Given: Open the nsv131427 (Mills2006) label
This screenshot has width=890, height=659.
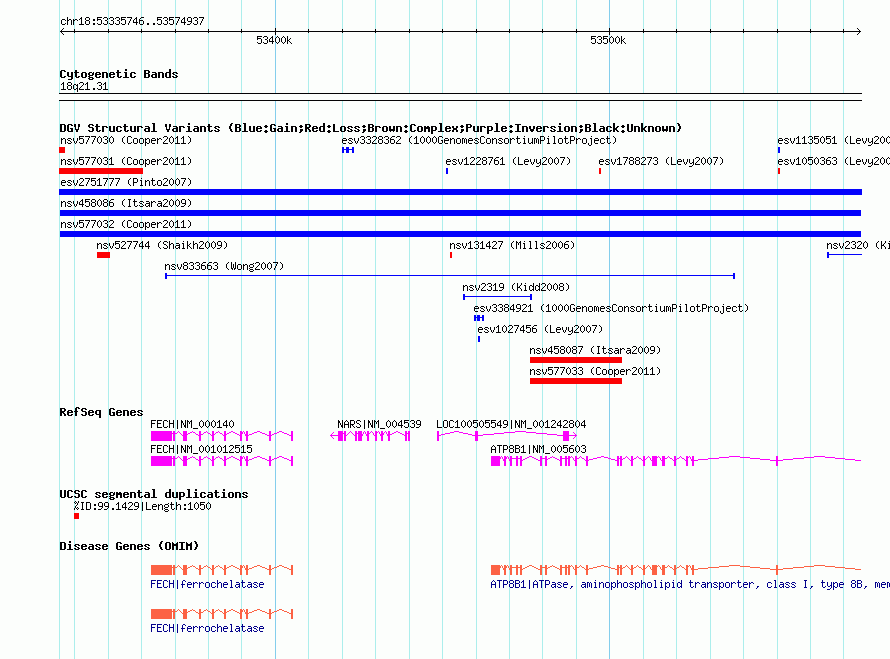Looking at the screenshot, I should [512, 245].
